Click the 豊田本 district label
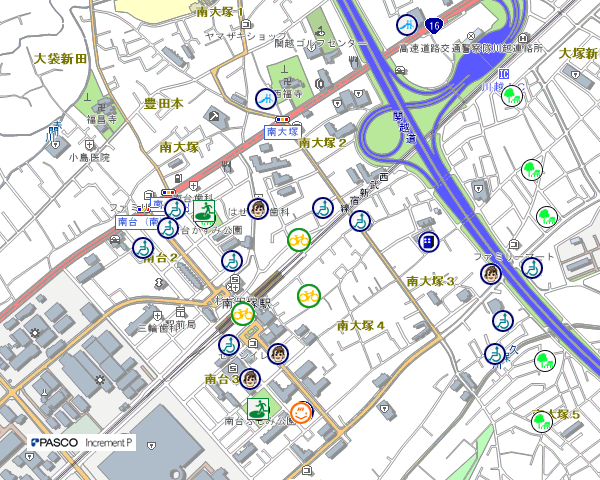Viewport: 600px width, 480px height. point(164,103)
